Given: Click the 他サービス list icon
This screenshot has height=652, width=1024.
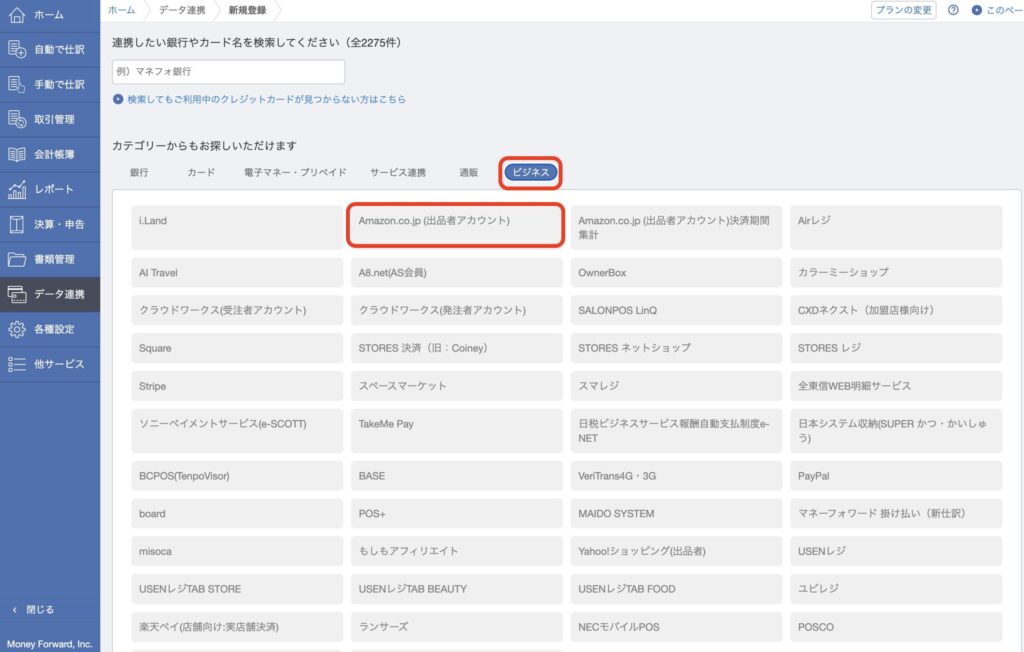Looking at the screenshot, I should pos(17,364).
